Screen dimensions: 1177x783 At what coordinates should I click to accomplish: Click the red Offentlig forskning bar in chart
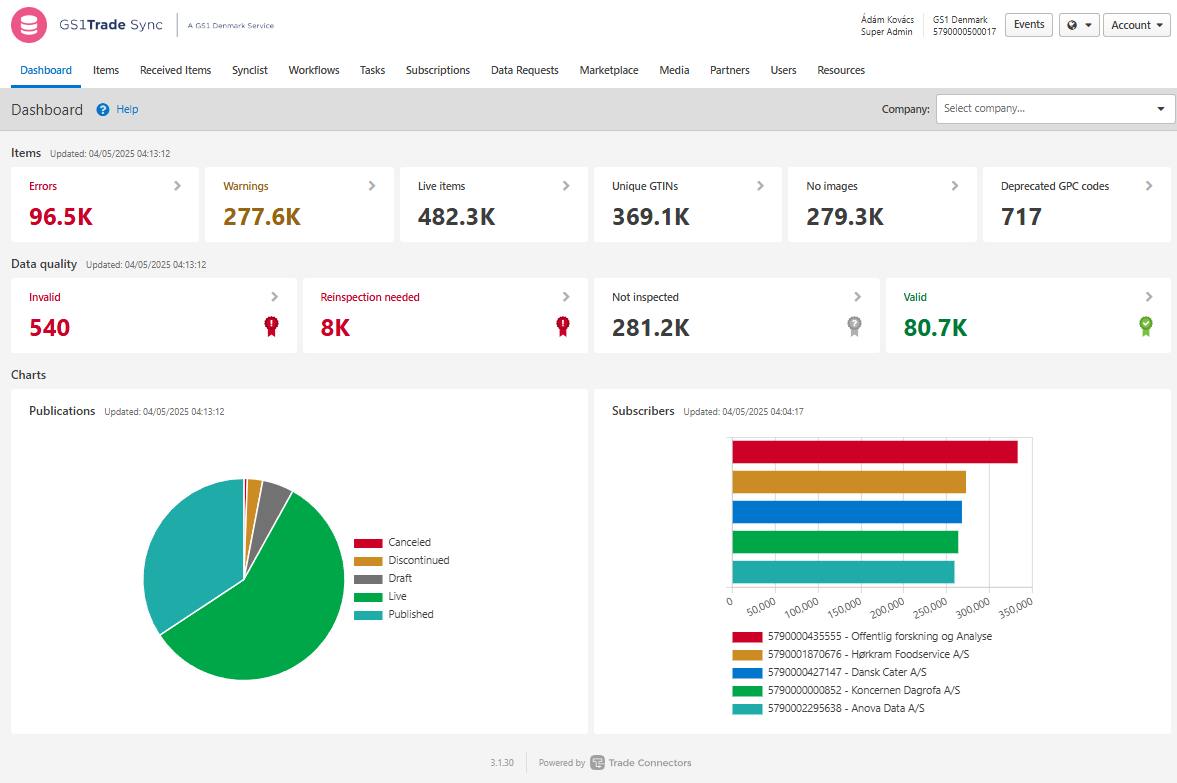(874, 452)
